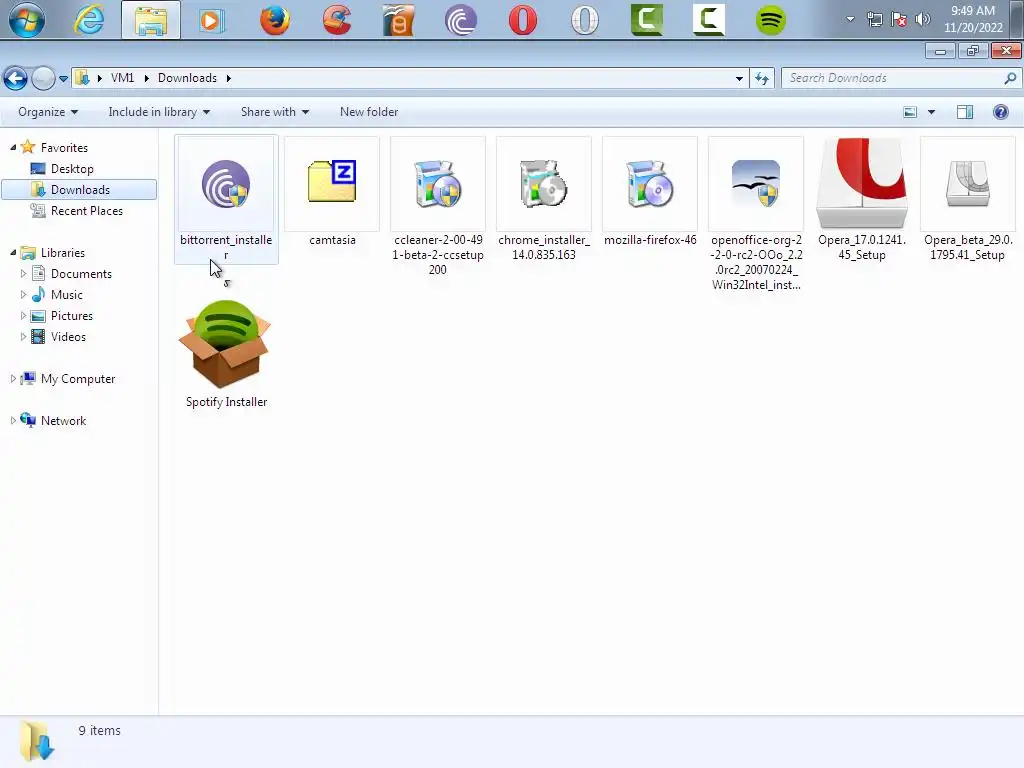
Task: Click the taskbar clock and date
Action: click(973, 19)
